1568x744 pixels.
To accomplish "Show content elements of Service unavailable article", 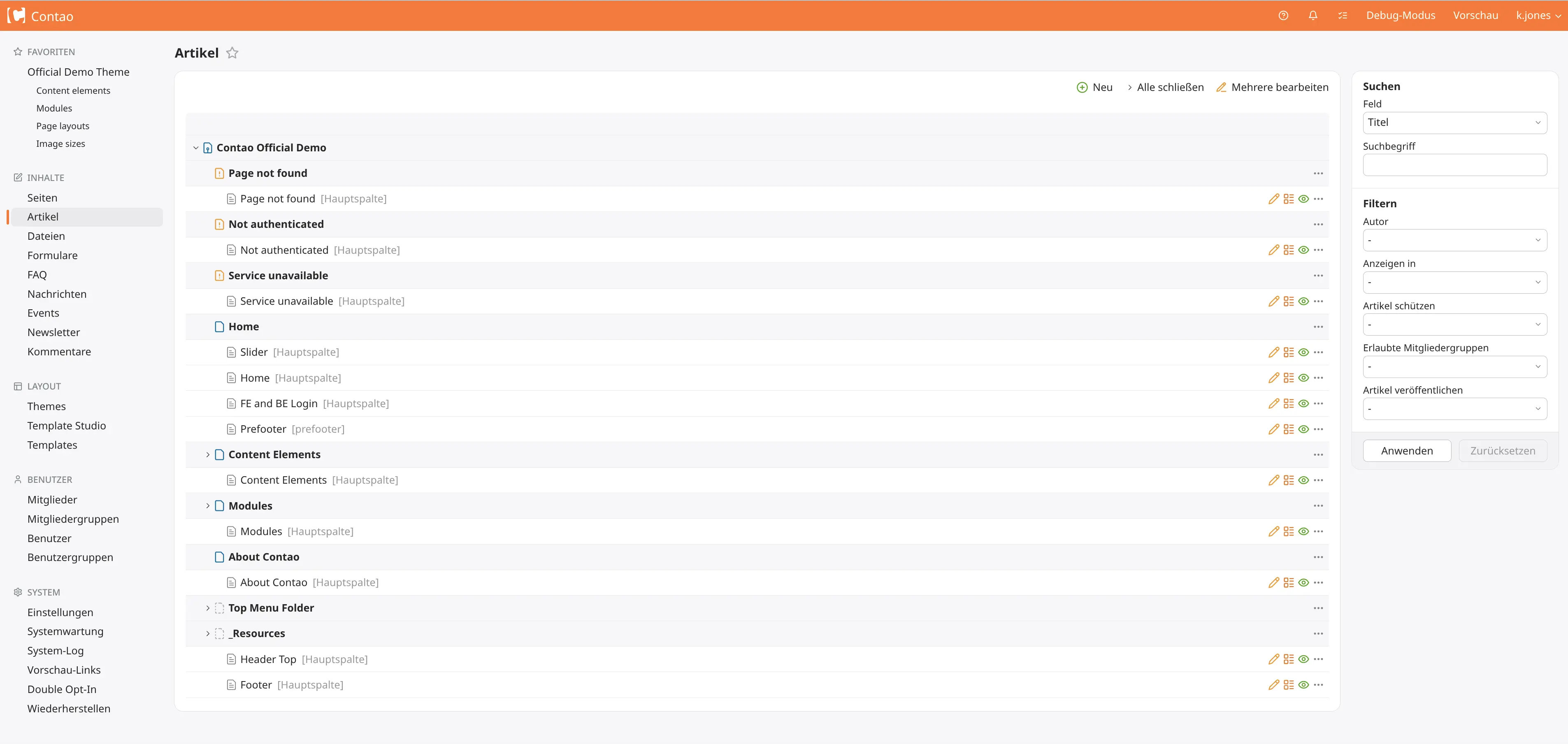I will click(1289, 301).
